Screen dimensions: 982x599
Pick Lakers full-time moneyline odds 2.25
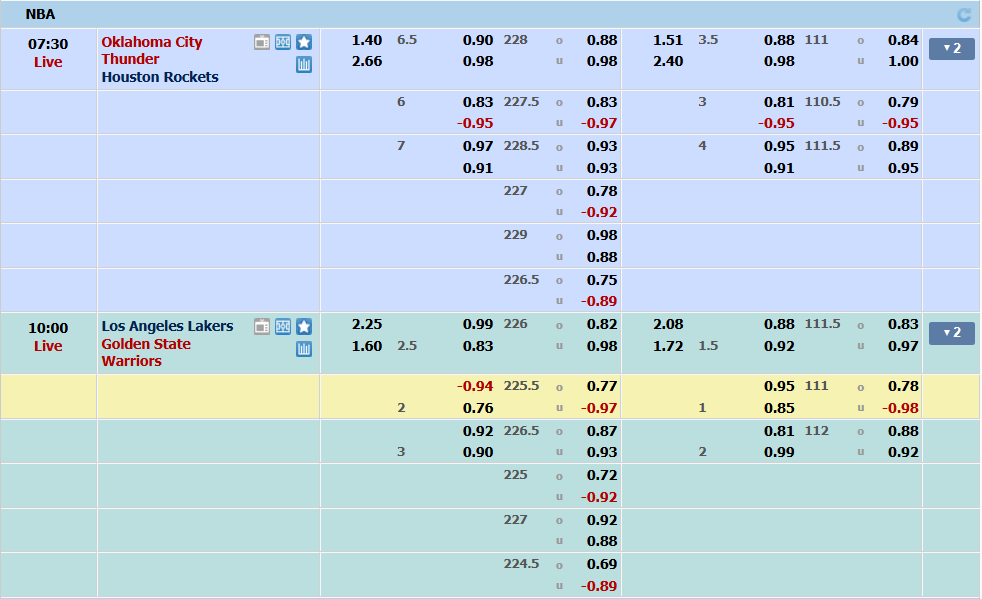pyautogui.click(x=367, y=325)
